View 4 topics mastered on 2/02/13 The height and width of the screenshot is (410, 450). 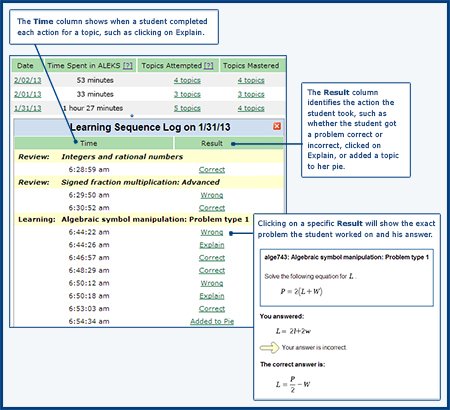pyautogui.click(x=251, y=80)
